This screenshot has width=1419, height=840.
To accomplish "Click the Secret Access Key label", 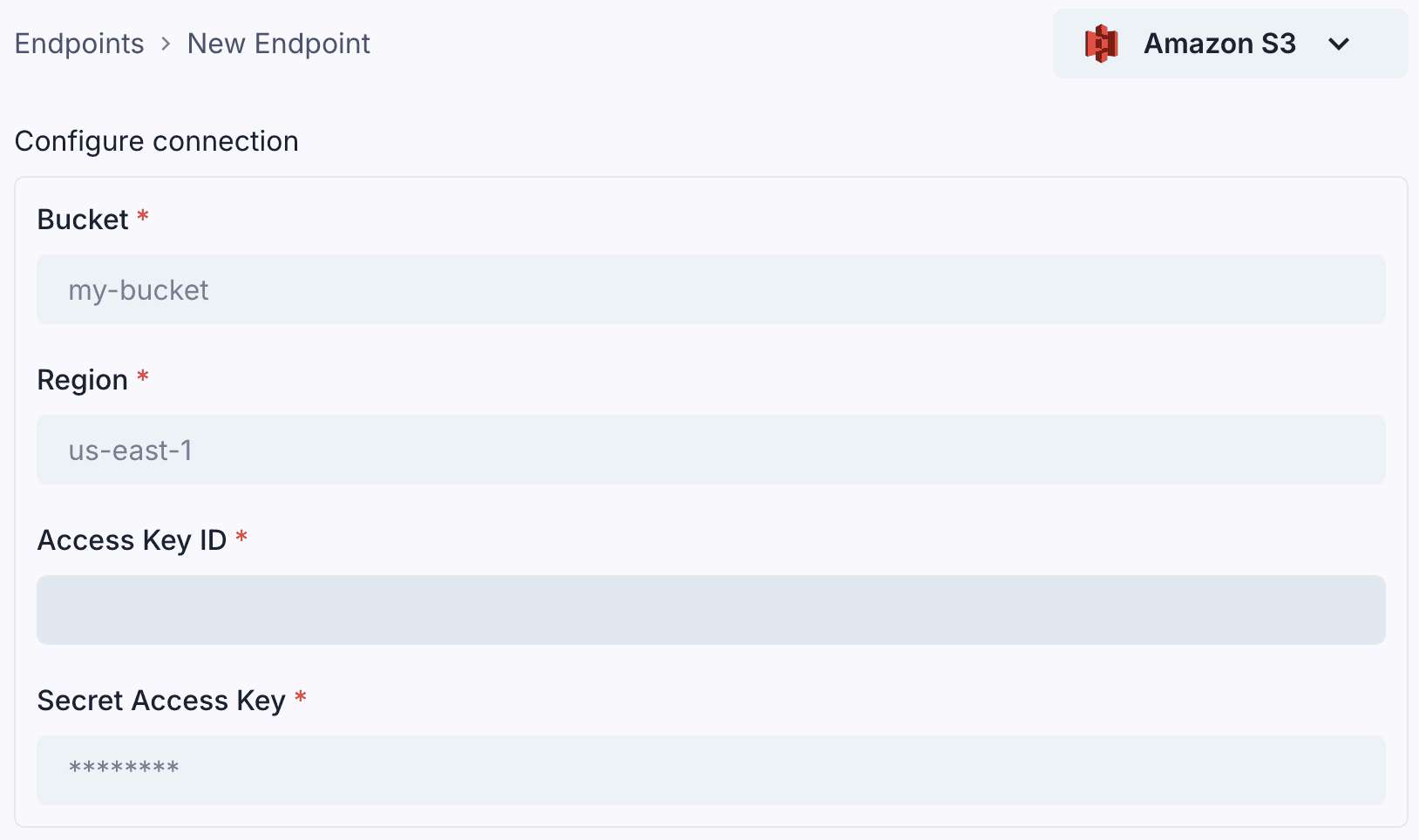I will coord(161,700).
